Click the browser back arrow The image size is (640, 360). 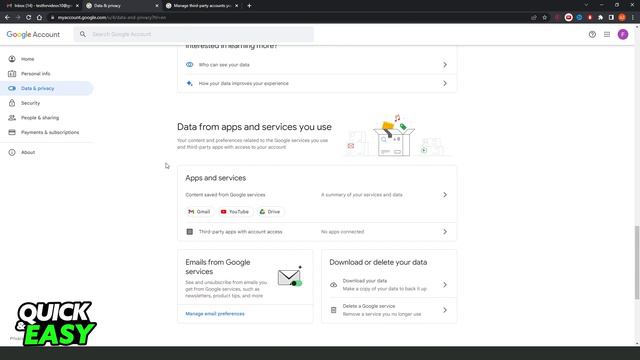[7, 18]
